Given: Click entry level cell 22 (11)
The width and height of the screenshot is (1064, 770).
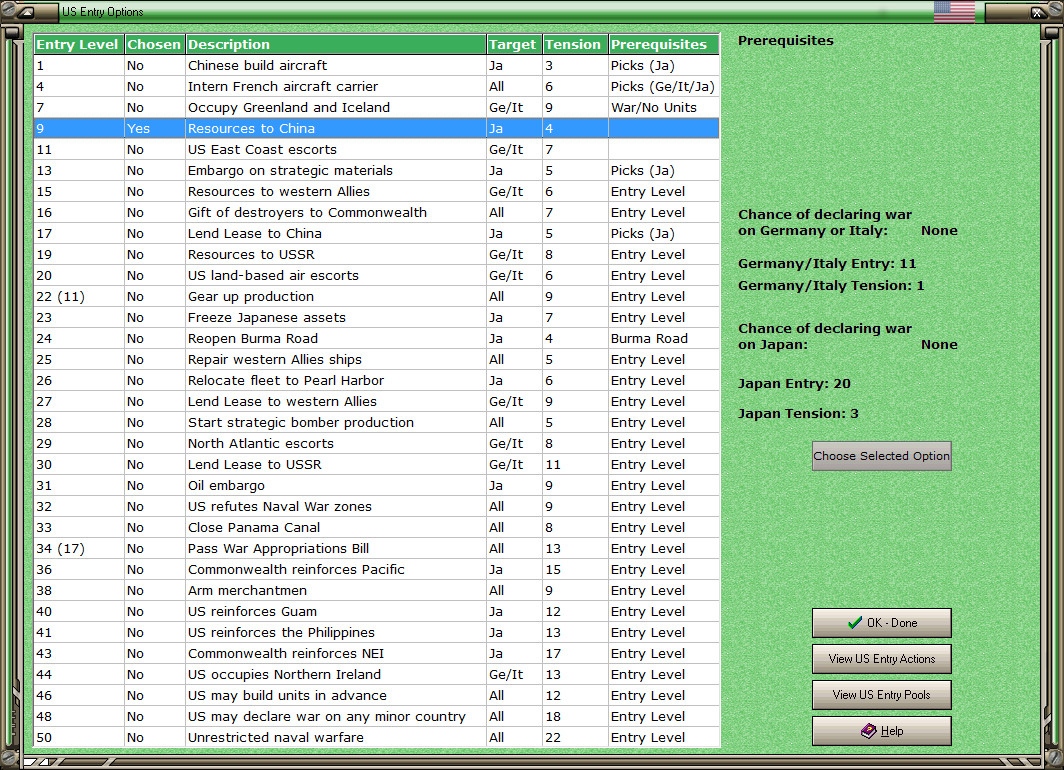Looking at the screenshot, I should (x=79, y=297).
